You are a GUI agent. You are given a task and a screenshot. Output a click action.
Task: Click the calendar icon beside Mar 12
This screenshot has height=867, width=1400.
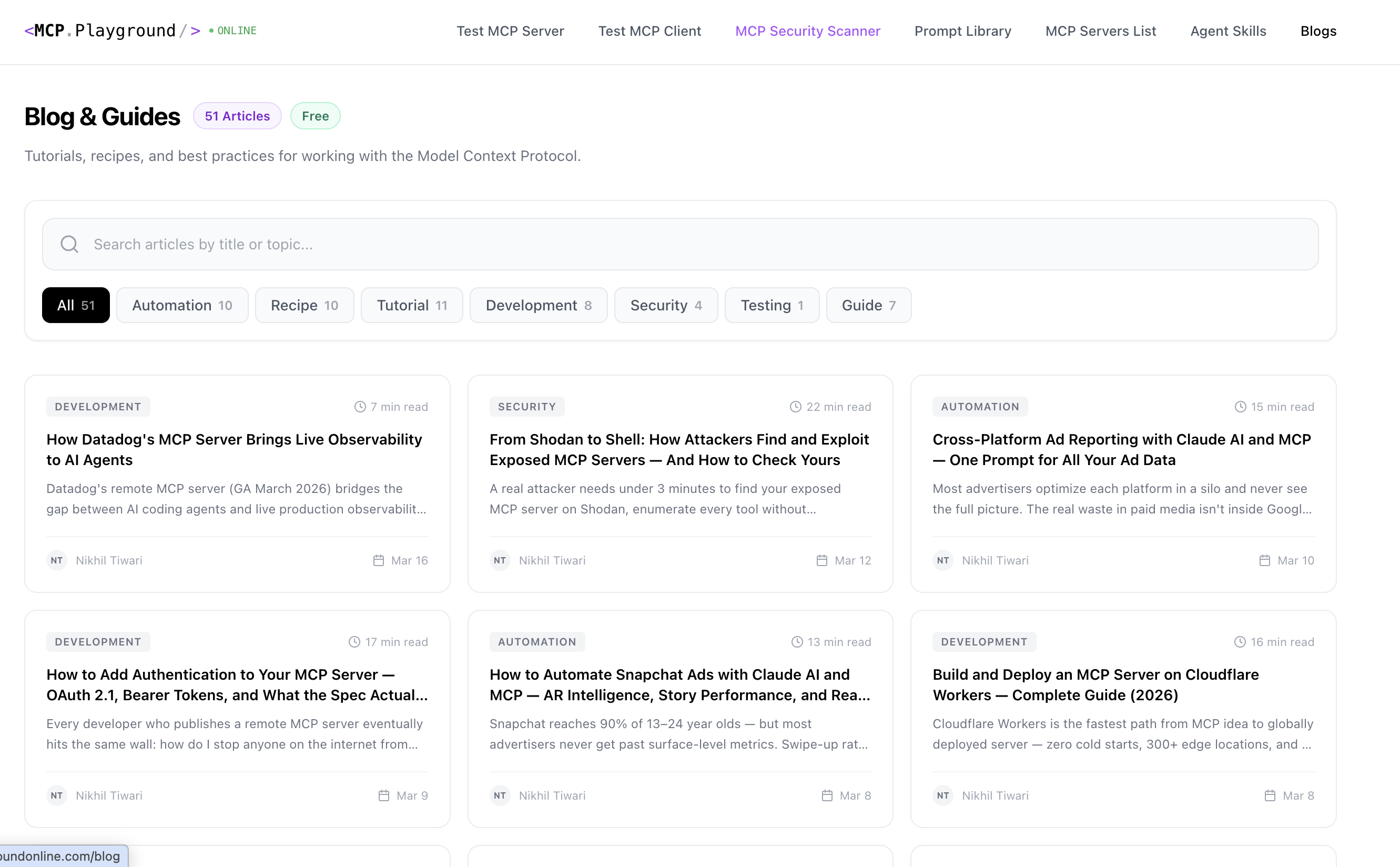822,560
